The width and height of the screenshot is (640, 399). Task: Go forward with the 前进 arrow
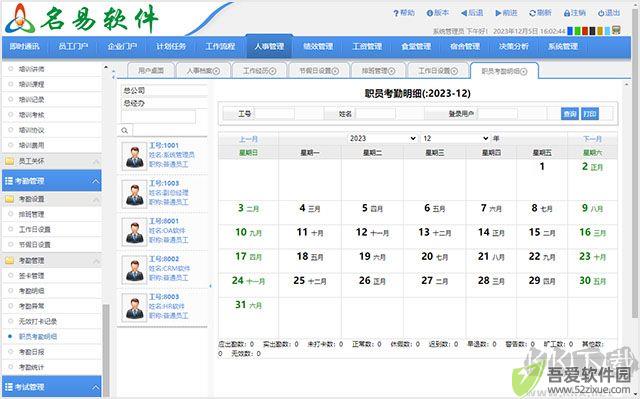(x=498, y=13)
